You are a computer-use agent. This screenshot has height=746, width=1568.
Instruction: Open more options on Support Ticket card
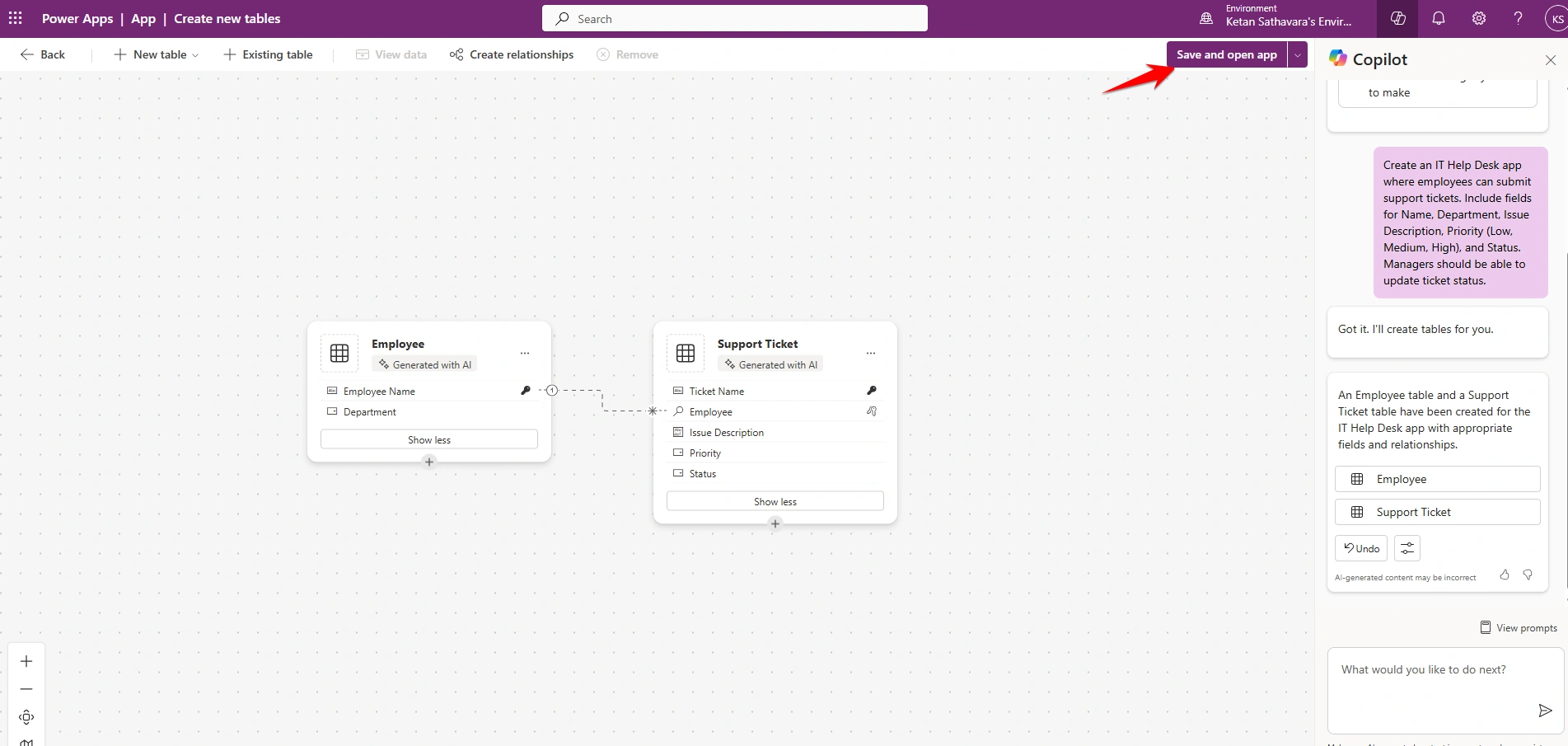tap(871, 353)
